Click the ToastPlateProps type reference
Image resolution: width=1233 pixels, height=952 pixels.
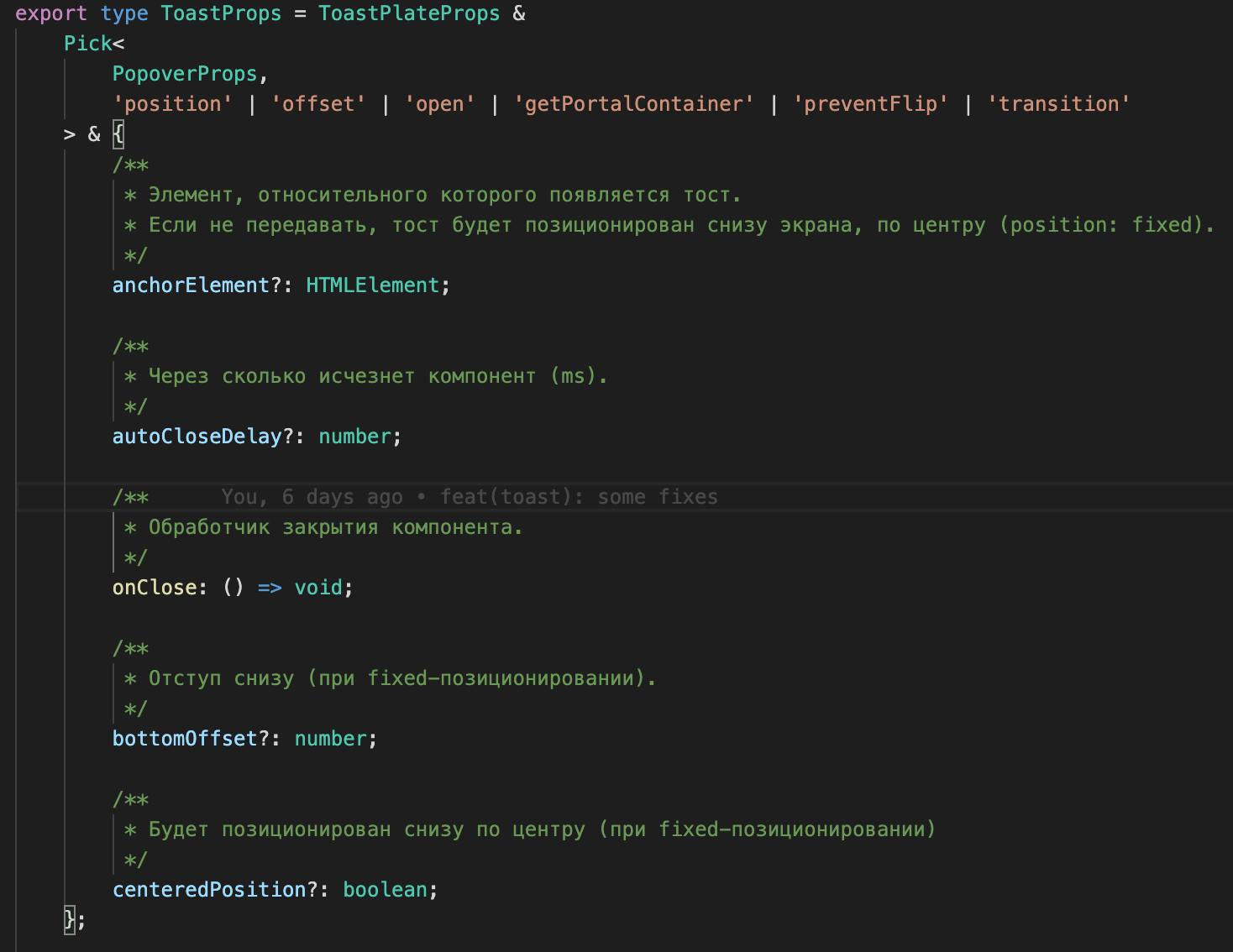pos(409,13)
